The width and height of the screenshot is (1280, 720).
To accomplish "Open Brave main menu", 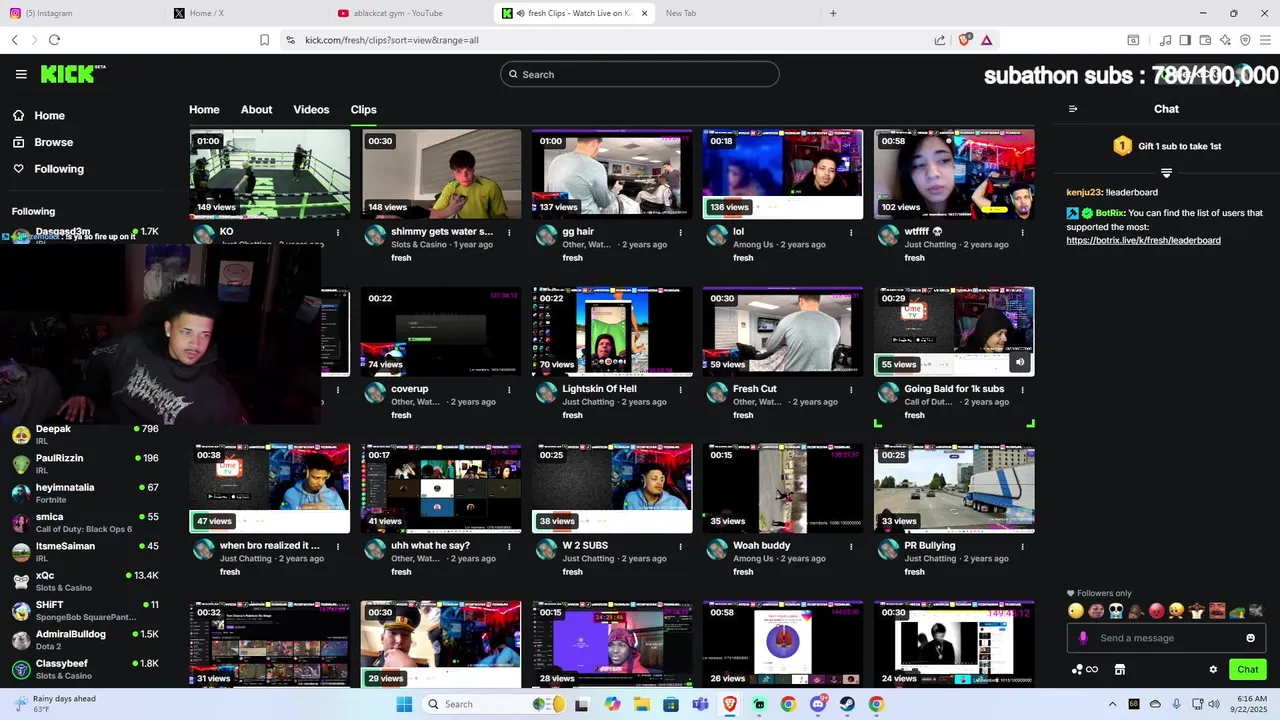I will click(1265, 40).
